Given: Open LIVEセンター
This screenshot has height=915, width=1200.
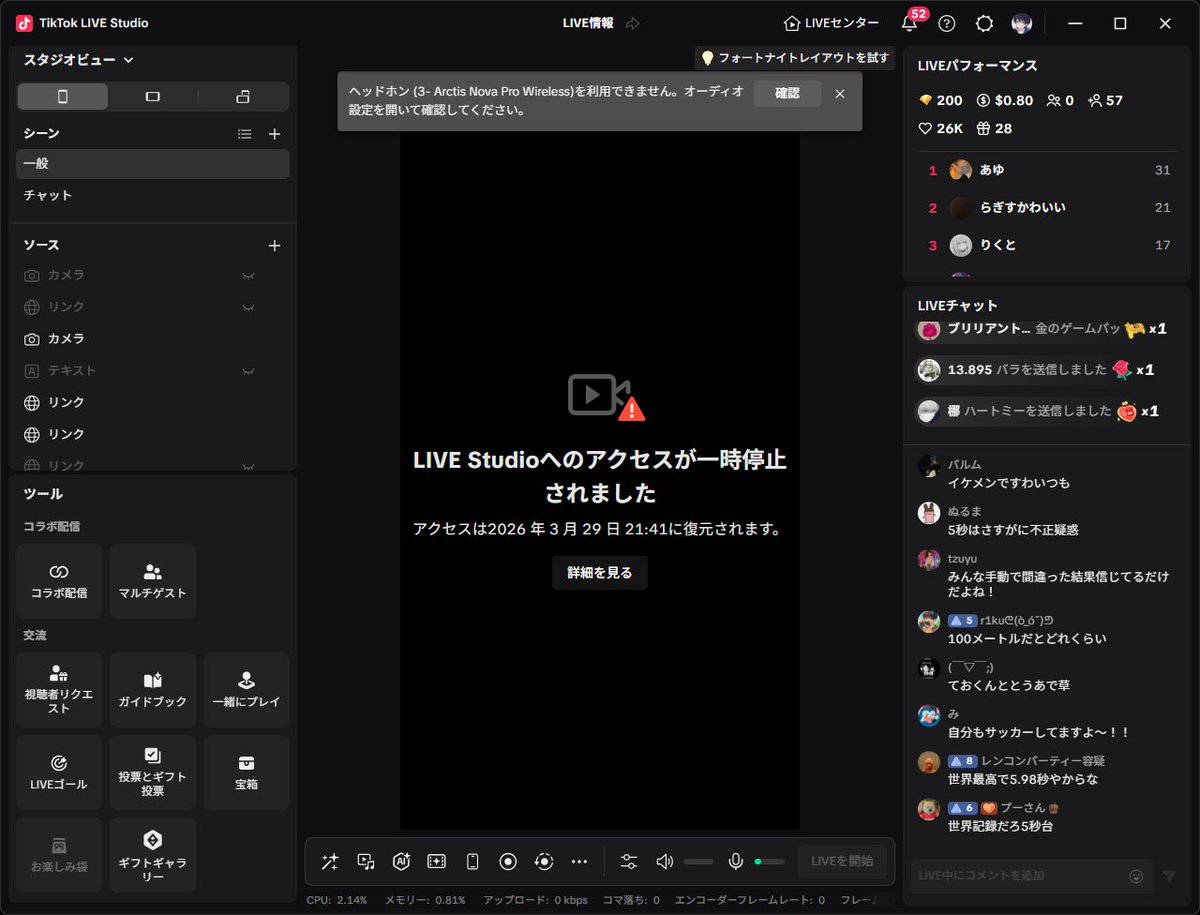Looking at the screenshot, I should pos(832,23).
